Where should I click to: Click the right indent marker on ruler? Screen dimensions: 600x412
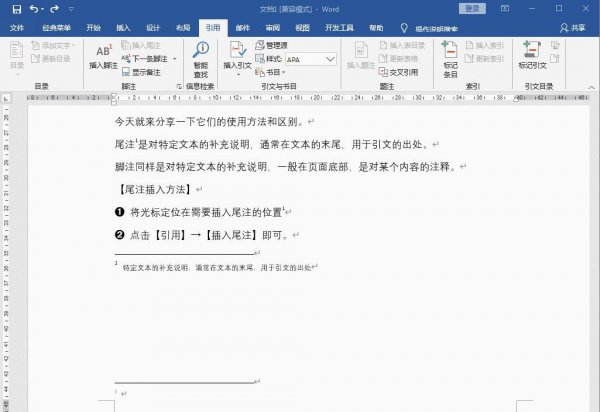click(x=516, y=99)
